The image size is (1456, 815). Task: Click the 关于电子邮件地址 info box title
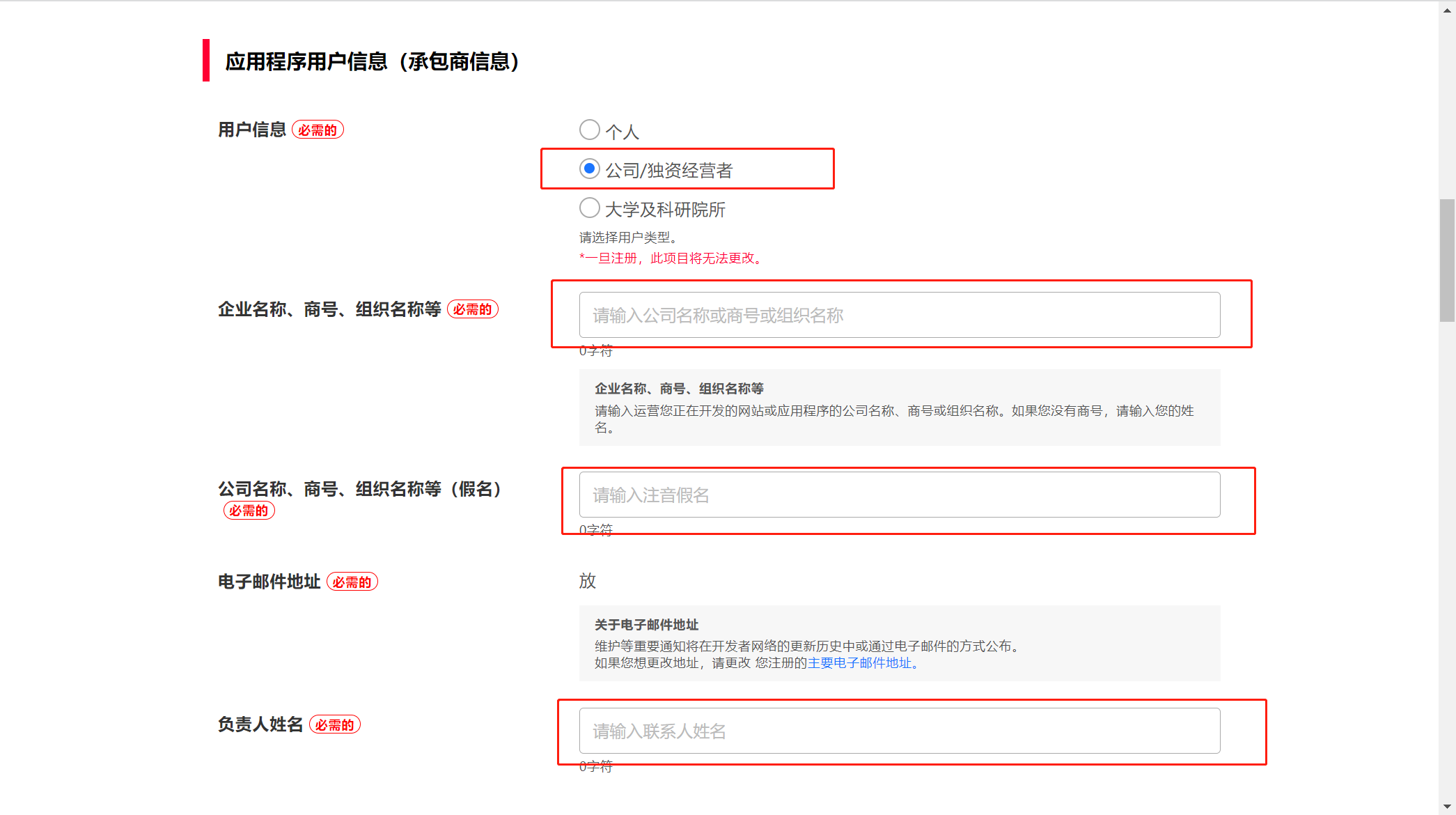[646, 625]
